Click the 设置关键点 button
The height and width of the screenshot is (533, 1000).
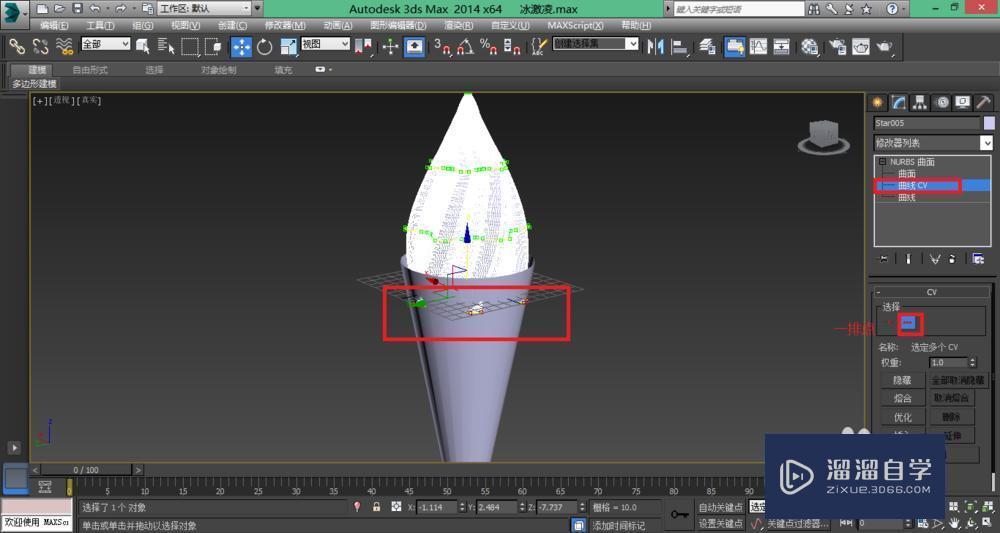tap(721, 523)
